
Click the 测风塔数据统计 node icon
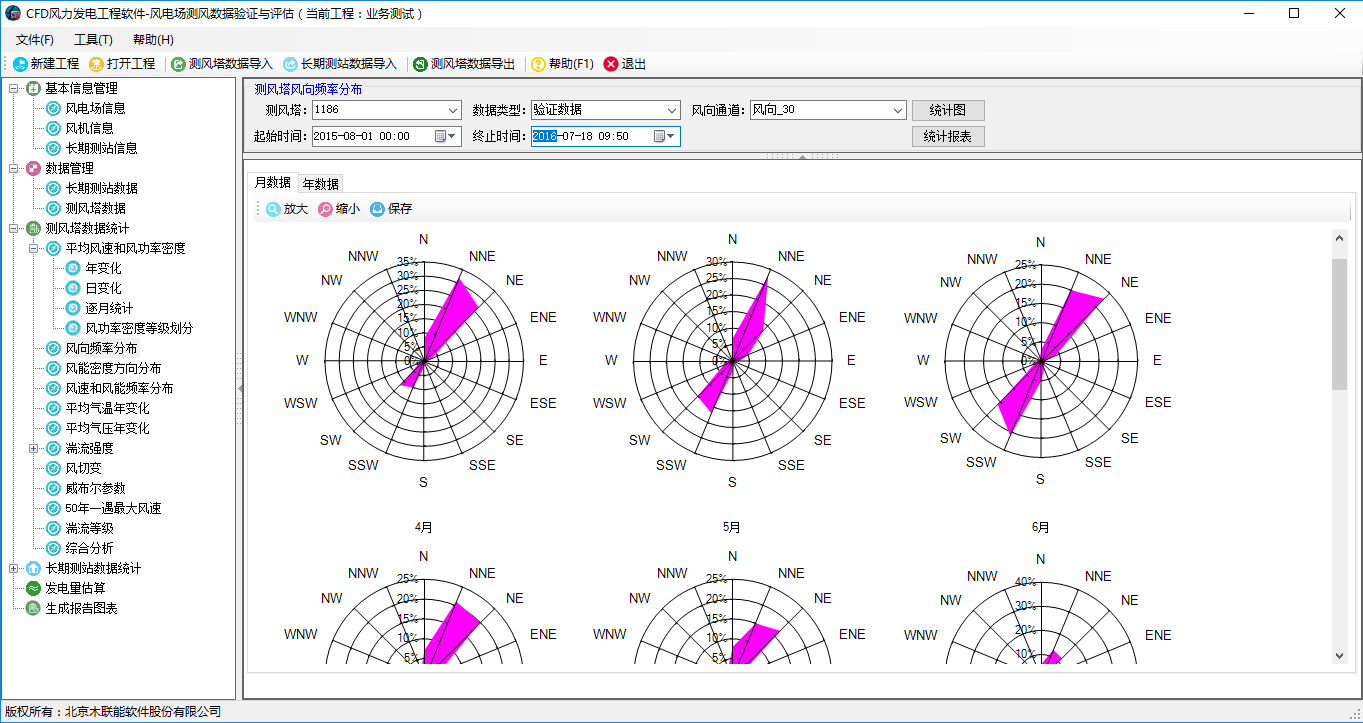33,228
